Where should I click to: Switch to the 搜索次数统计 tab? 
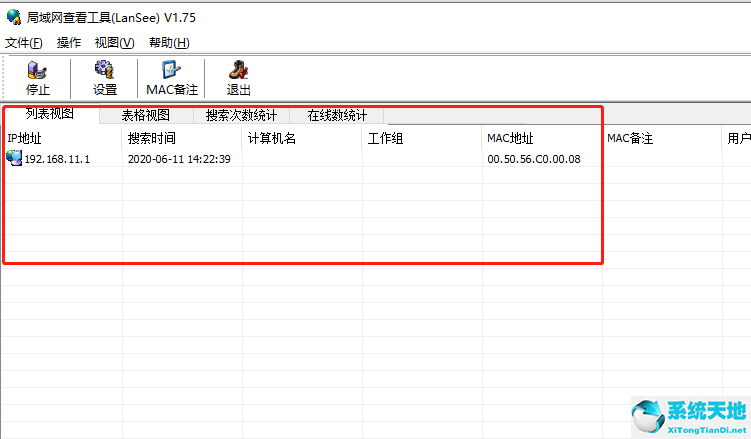coord(241,115)
